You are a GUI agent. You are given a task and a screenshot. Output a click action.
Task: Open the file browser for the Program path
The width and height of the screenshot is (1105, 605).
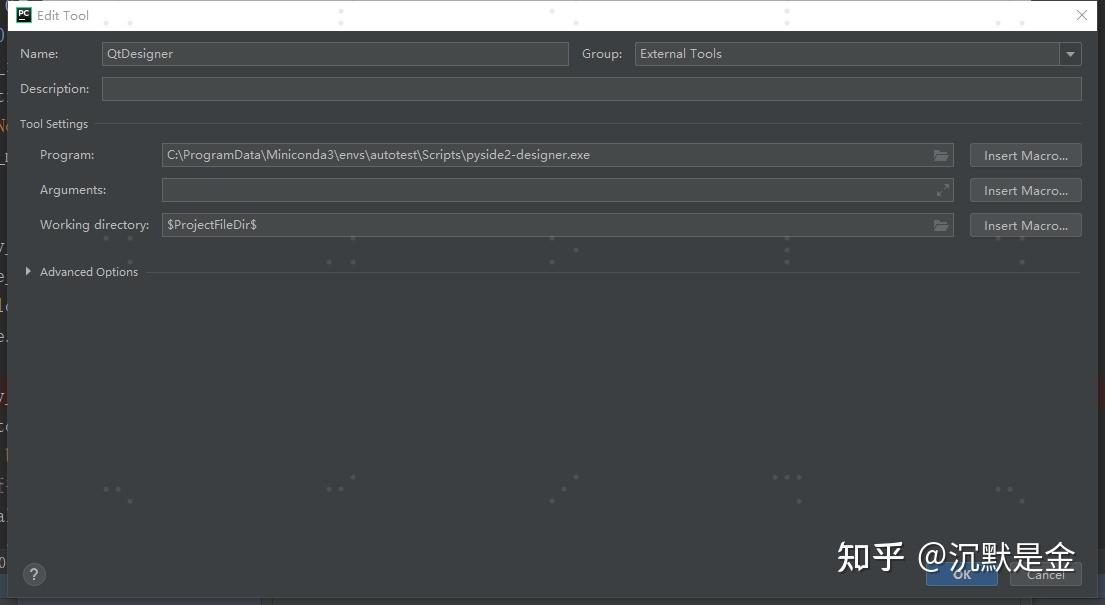point(940,155)
